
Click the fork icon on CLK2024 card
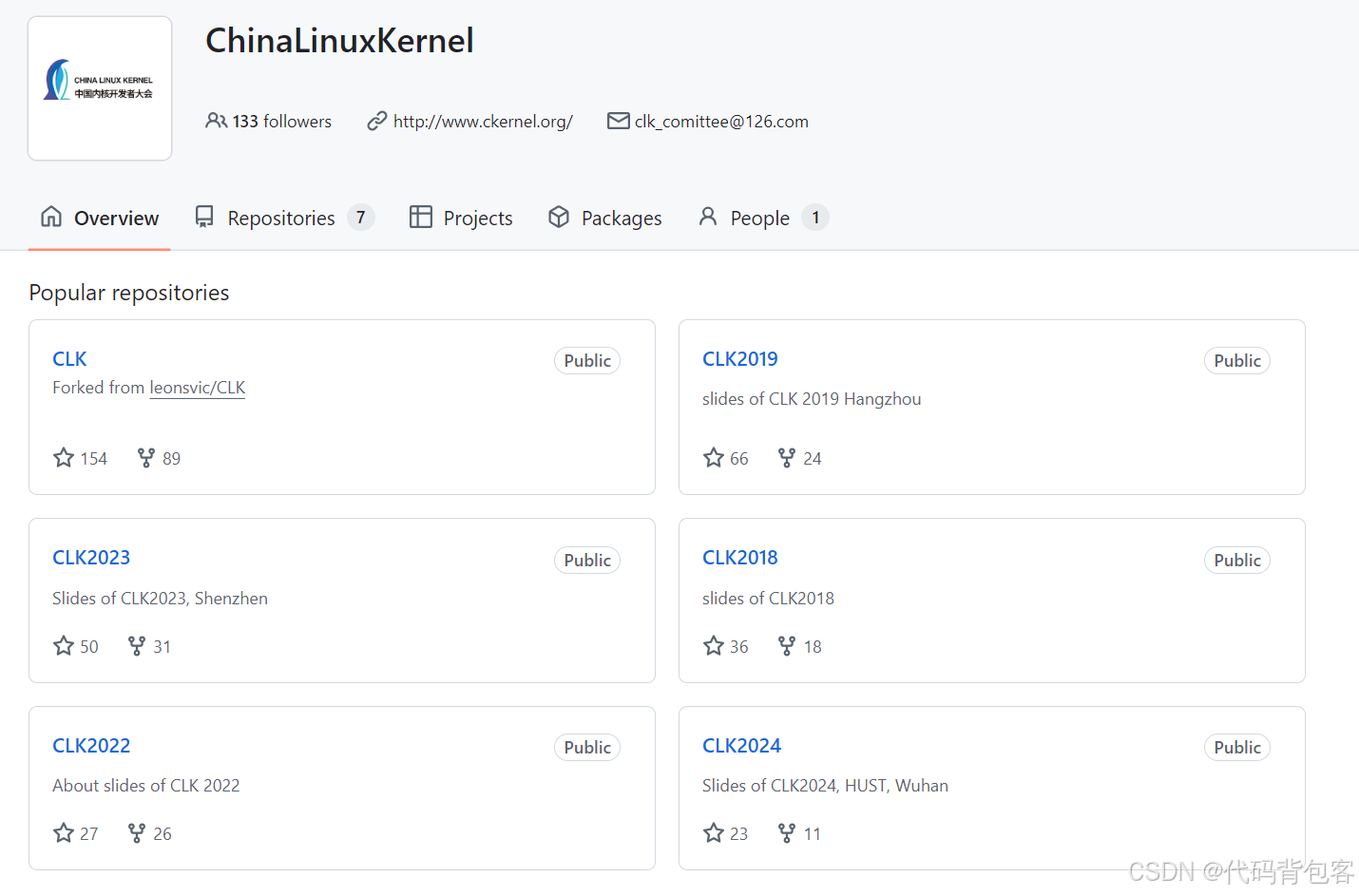[787, 833]
